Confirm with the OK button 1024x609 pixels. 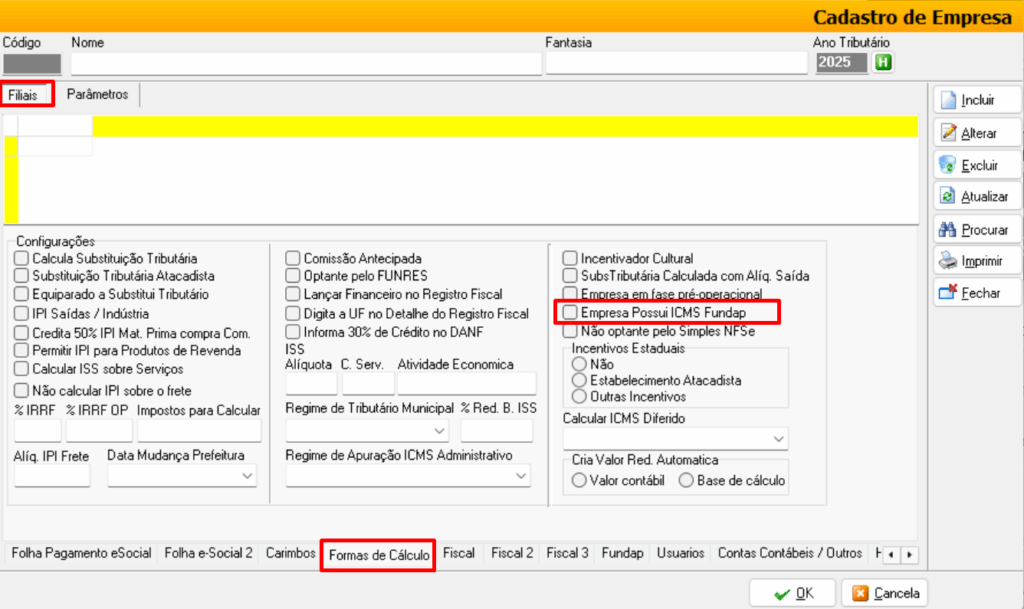click(793, 593)
